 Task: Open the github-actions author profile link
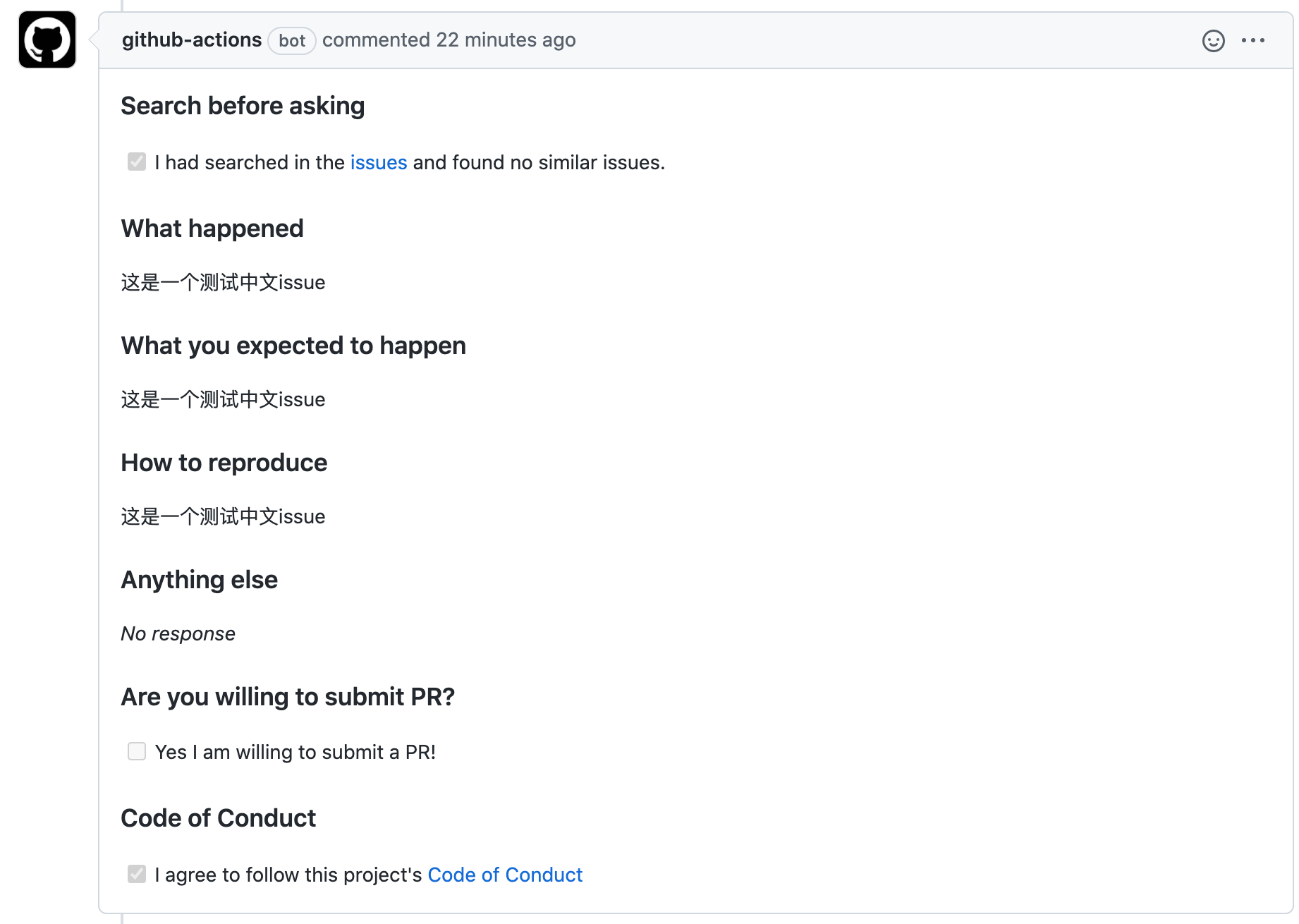pyautogui.click(x=191, y=40)
